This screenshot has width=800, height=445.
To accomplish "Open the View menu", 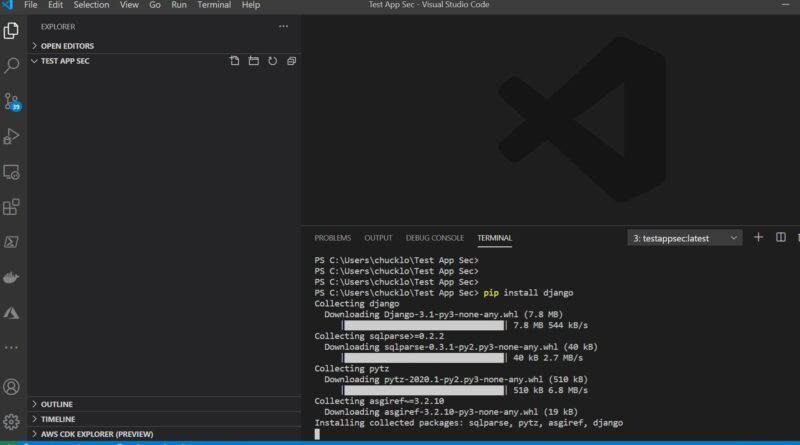I will pyautogui.click(x=129, y=5).
